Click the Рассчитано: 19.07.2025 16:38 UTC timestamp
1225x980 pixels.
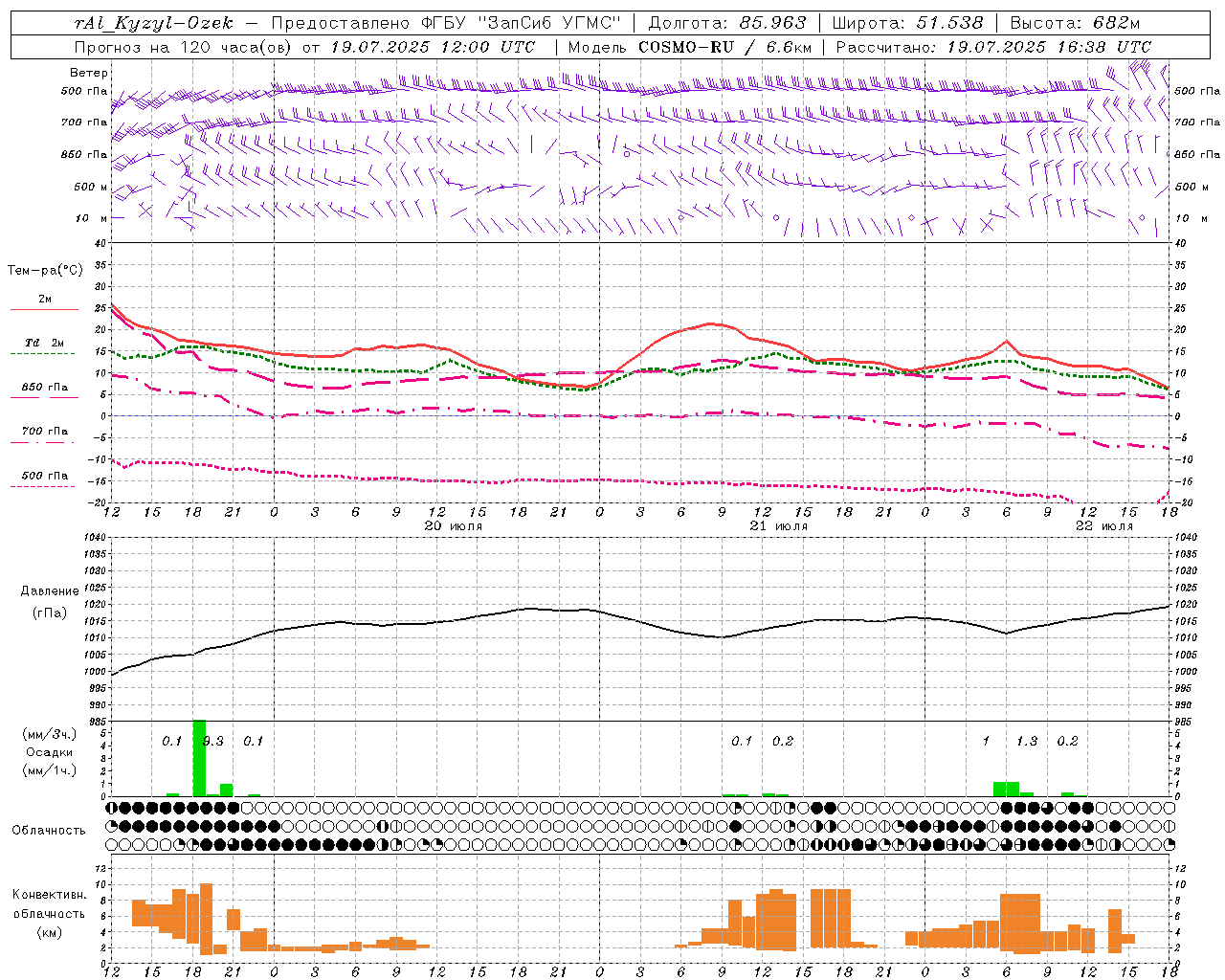[993, 47]
